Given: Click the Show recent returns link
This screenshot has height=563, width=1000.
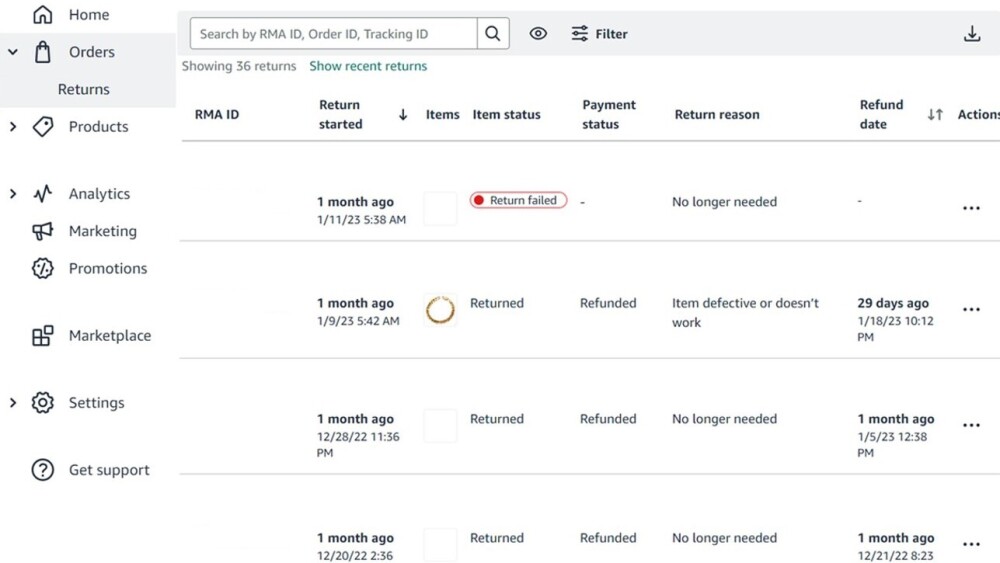Looking at the screenshot, I should (368, 66).
